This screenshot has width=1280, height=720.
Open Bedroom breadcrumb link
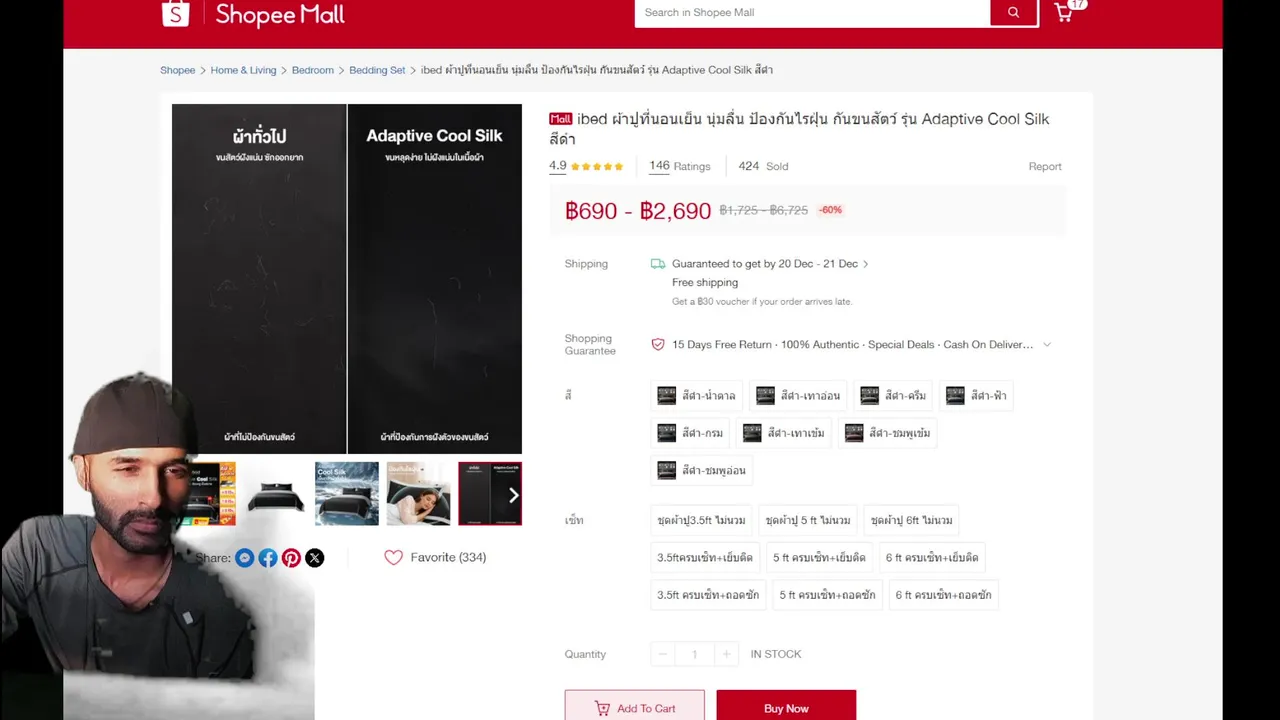coord(313,70)
